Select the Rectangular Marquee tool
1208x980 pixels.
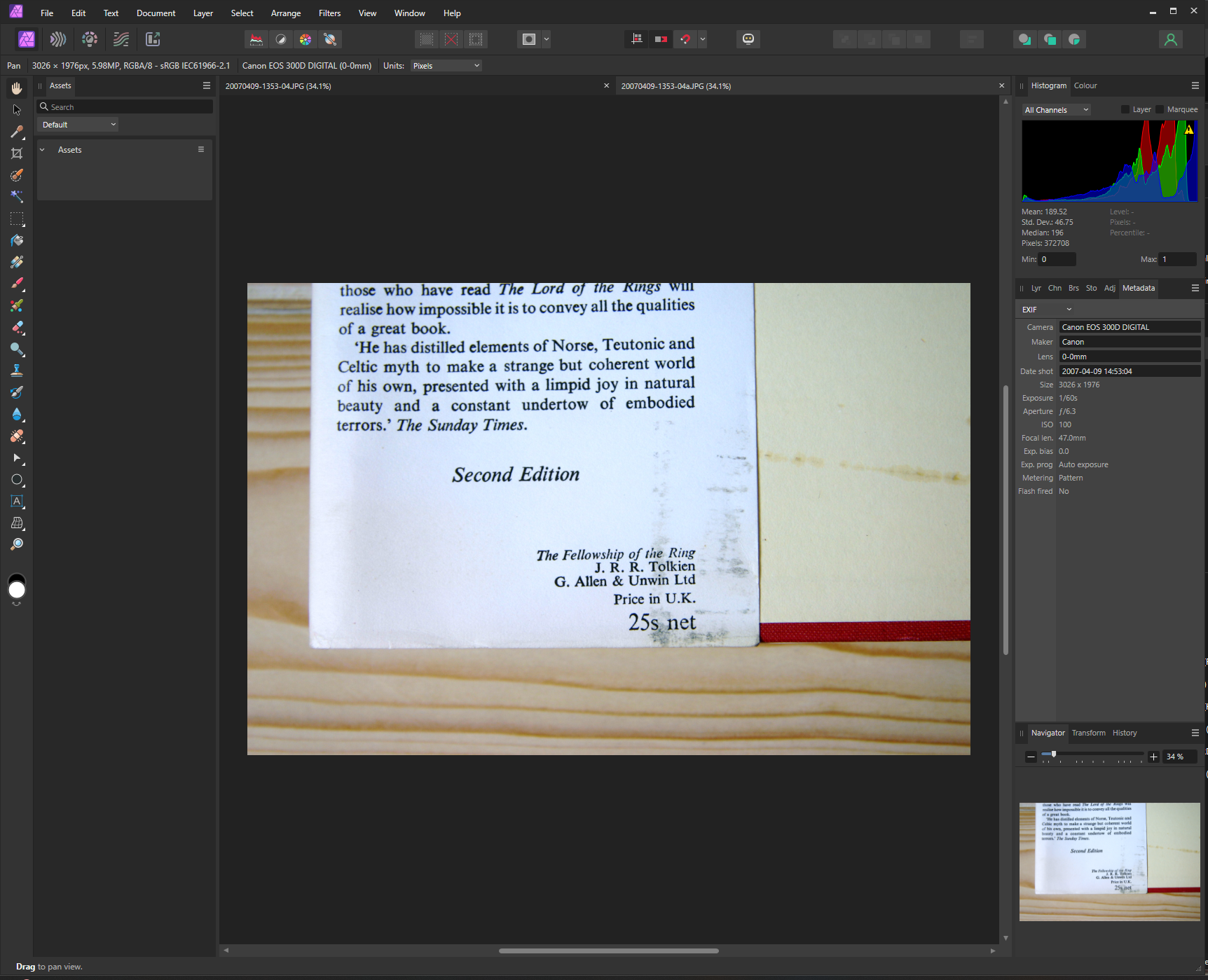pyautogui.click(x=17, y=219)
